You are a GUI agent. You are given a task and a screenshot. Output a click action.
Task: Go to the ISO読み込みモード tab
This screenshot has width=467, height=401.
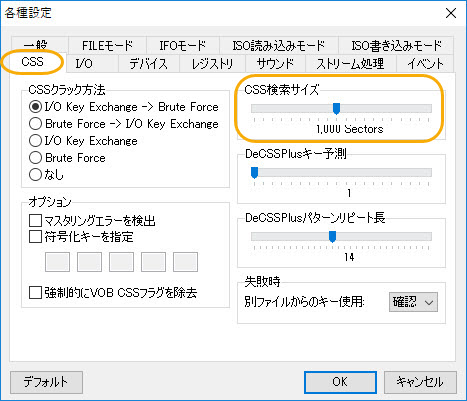click(x=279, y=45)
